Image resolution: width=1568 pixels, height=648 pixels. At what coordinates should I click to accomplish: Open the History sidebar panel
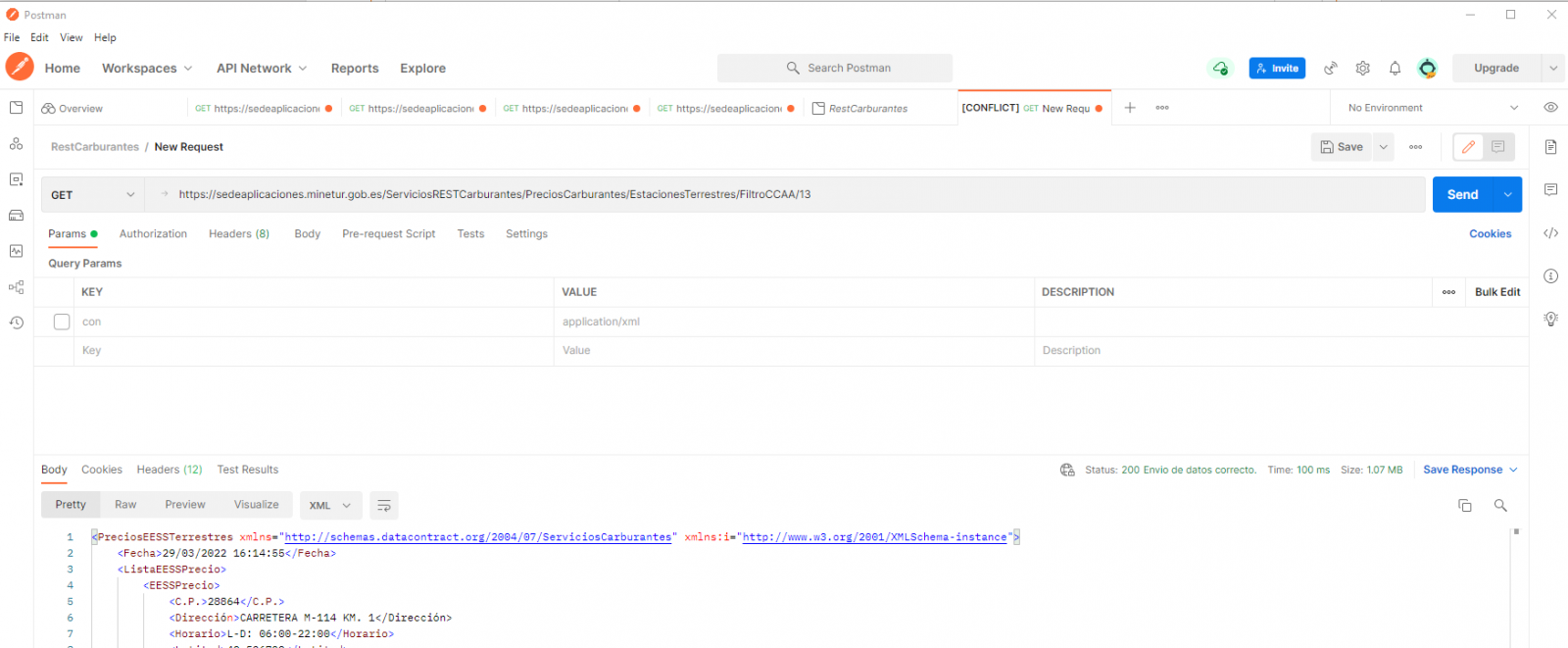[16, 323]
